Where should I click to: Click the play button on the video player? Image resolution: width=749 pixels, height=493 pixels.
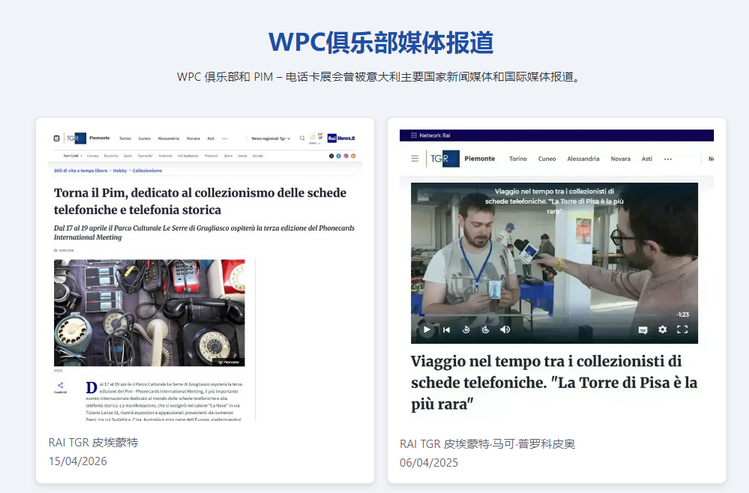[x=427, y=329]
